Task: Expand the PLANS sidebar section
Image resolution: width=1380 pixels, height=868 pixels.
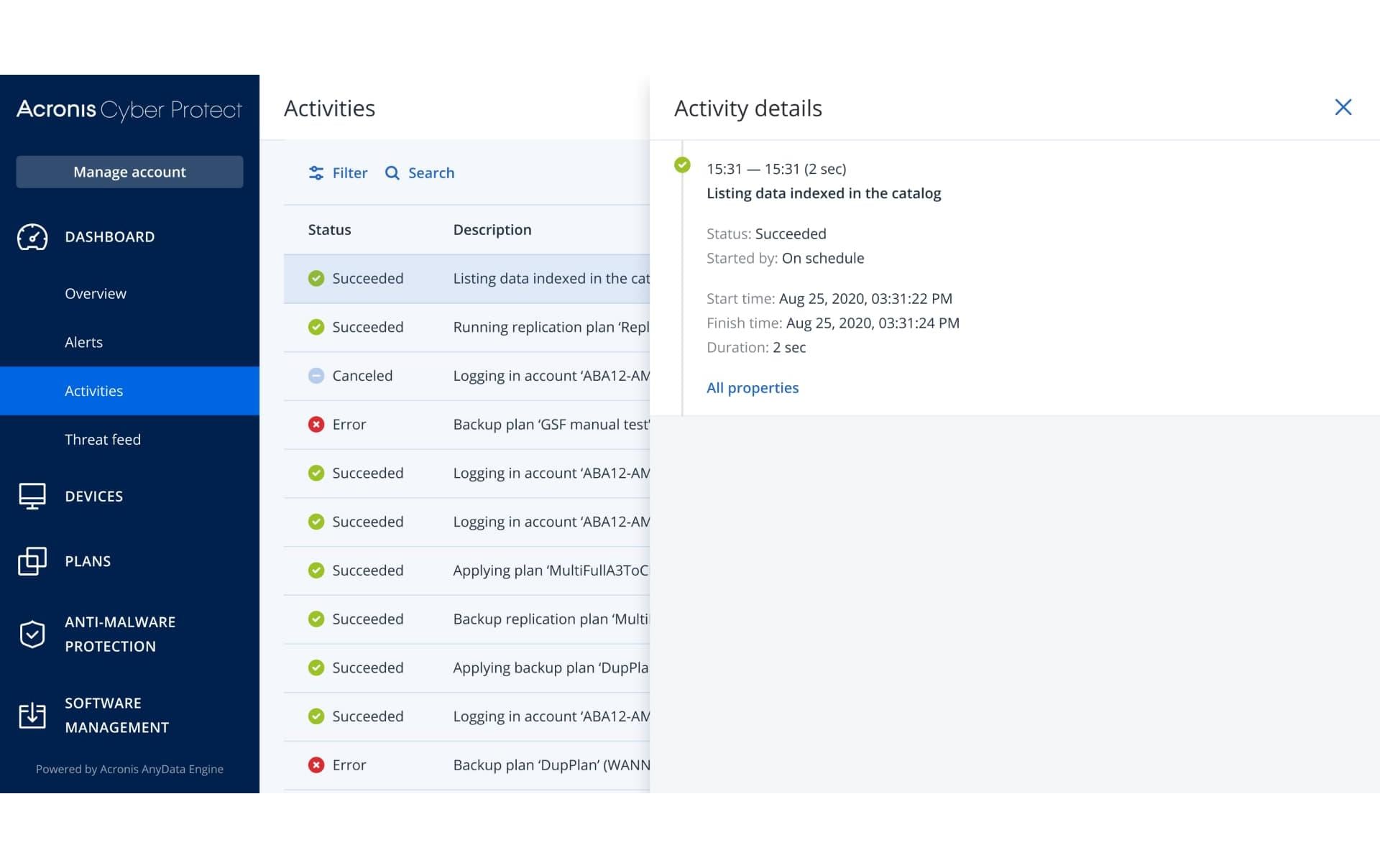Action: (x=88, y=561)
